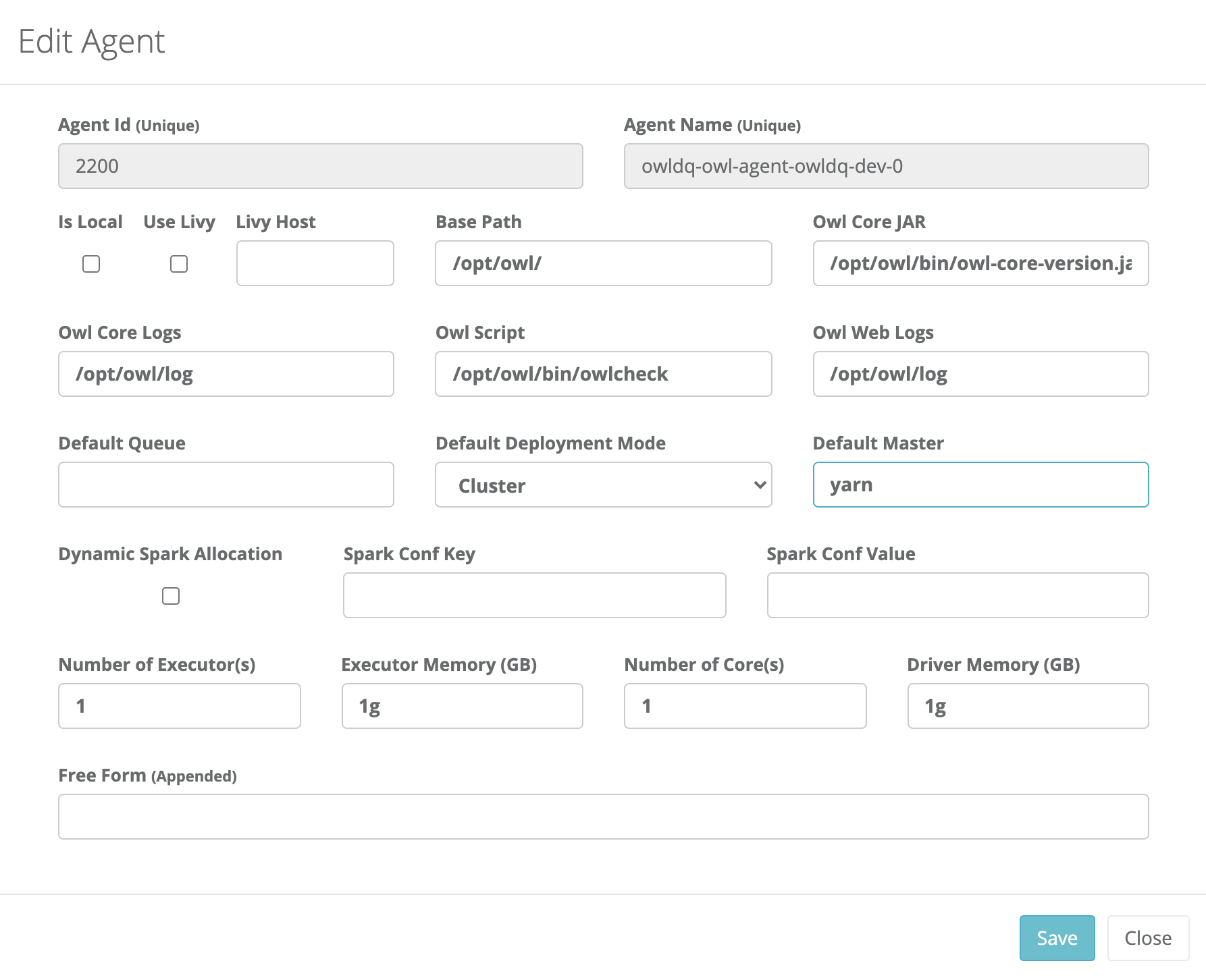Select the Number of Executor(s) field
The width and height of the screenshot is (1206, 980).
[x=180, y=706]
